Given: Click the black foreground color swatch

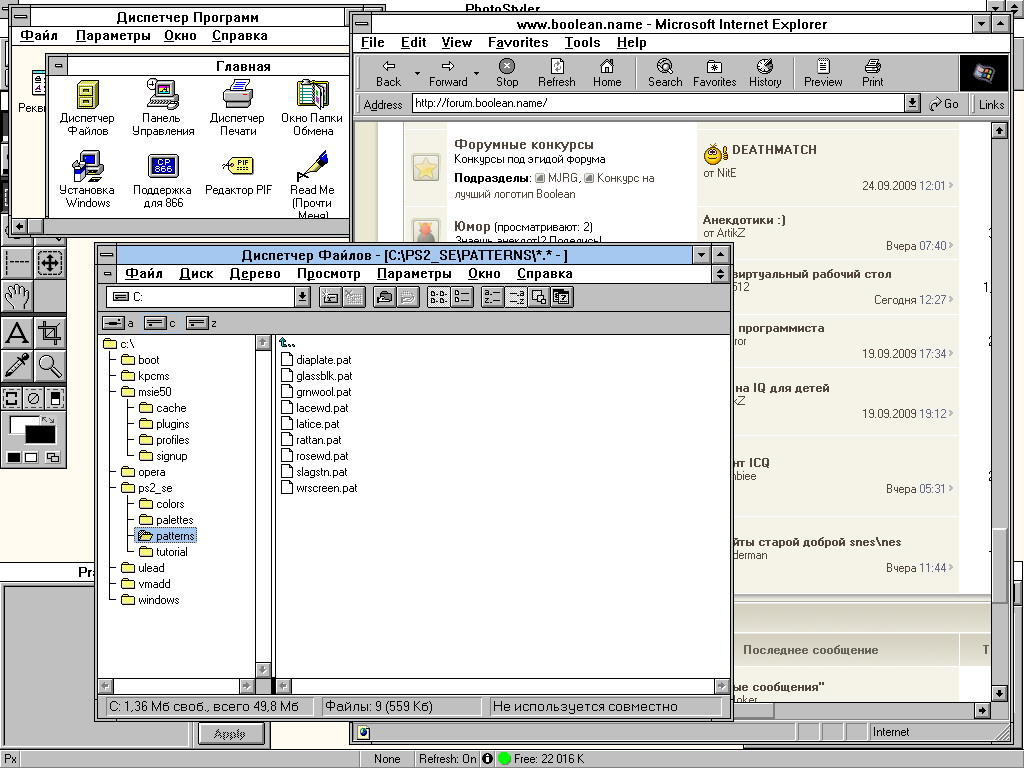Looking at the screenshot, I should point(40,435).
